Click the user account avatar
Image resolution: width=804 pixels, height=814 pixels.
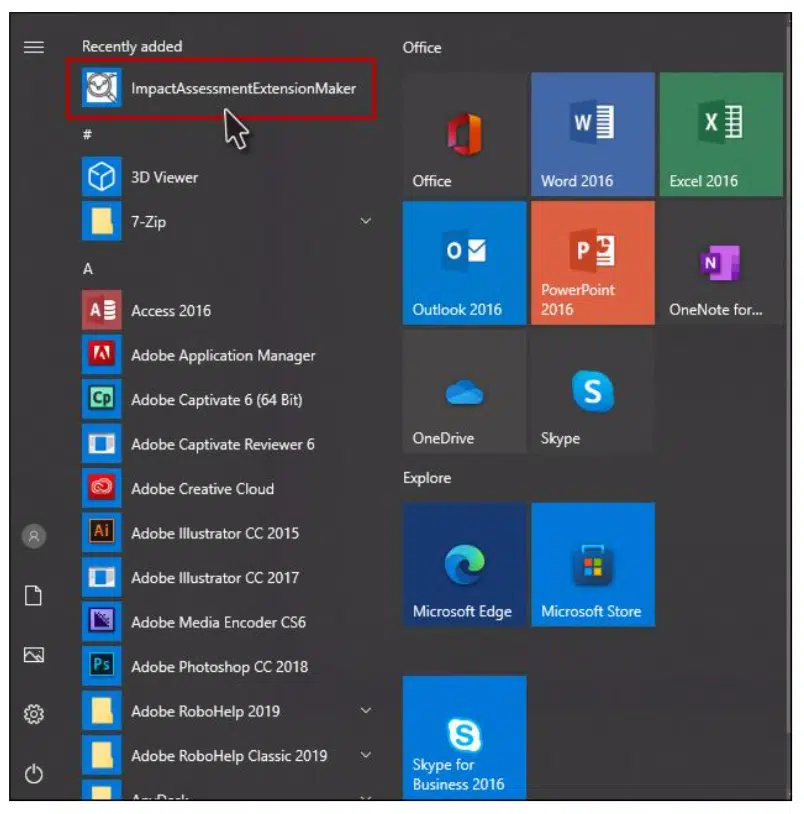(x=34, y=536)
